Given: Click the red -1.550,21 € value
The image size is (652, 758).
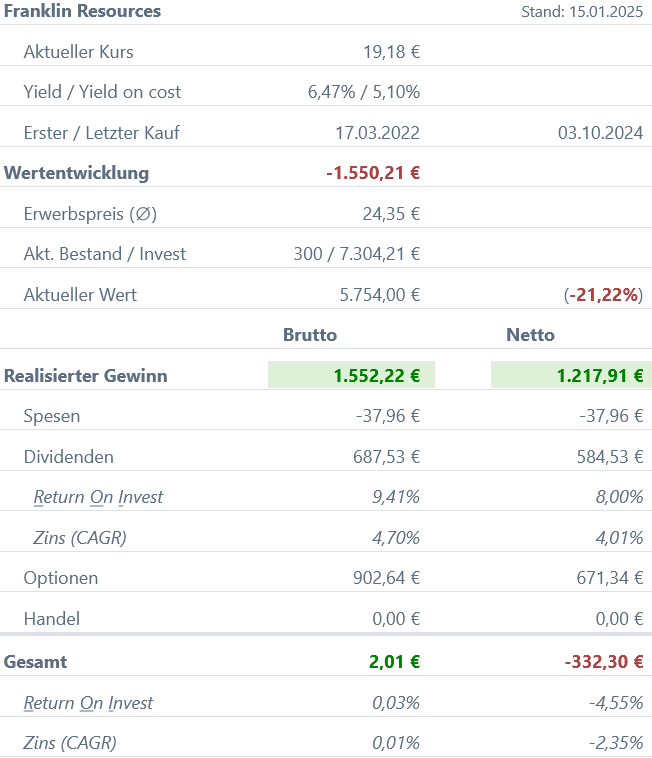Looking at the screenshot, I should 373,173.
